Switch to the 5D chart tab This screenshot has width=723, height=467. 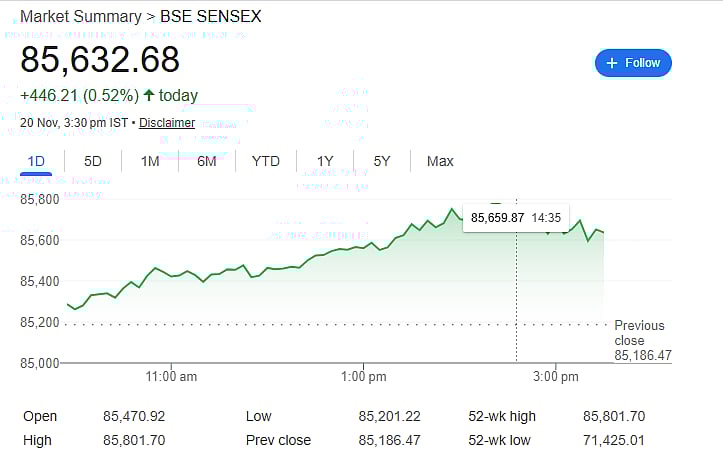[x=93, y=161]
